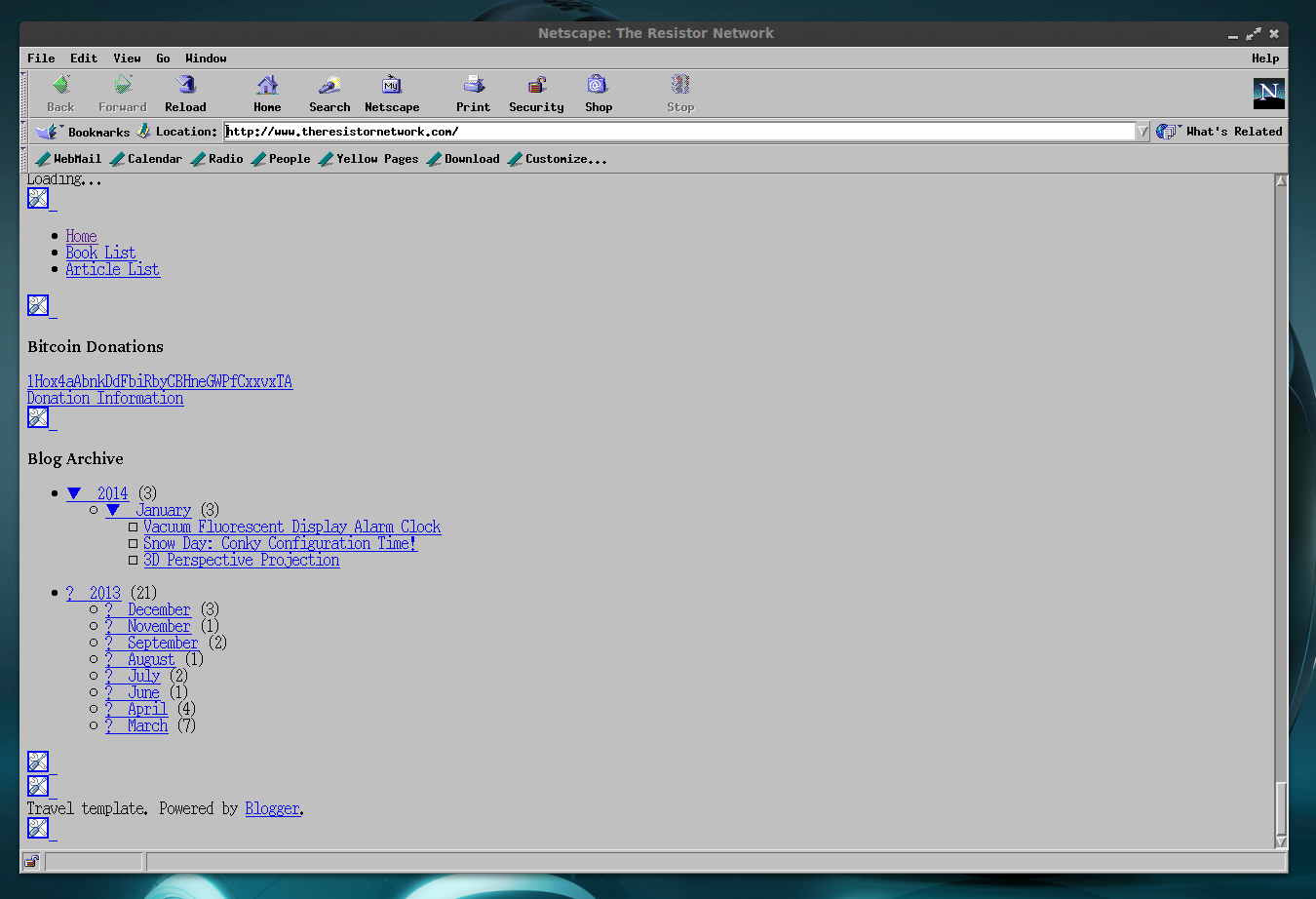This screenshot has width=1316, height=899.
Task: Open the April archive link
Action: coord(148,709)
